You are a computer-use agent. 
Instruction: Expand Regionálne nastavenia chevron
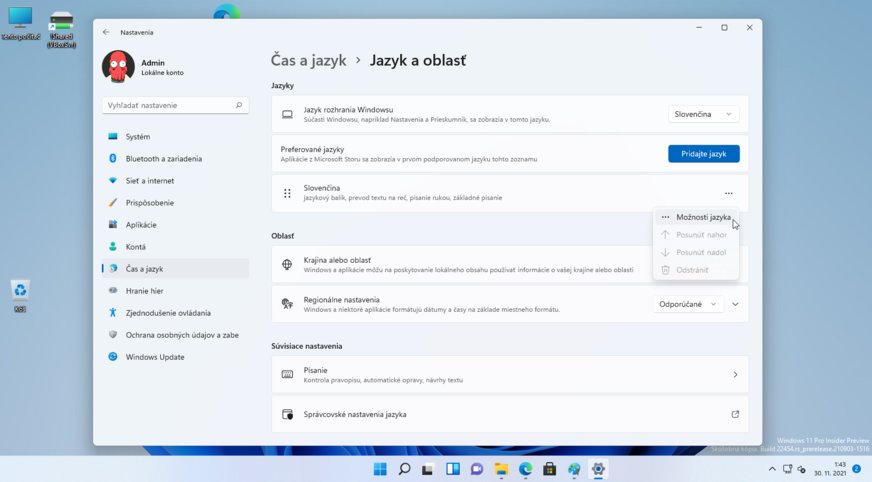[x=735, y=303]
